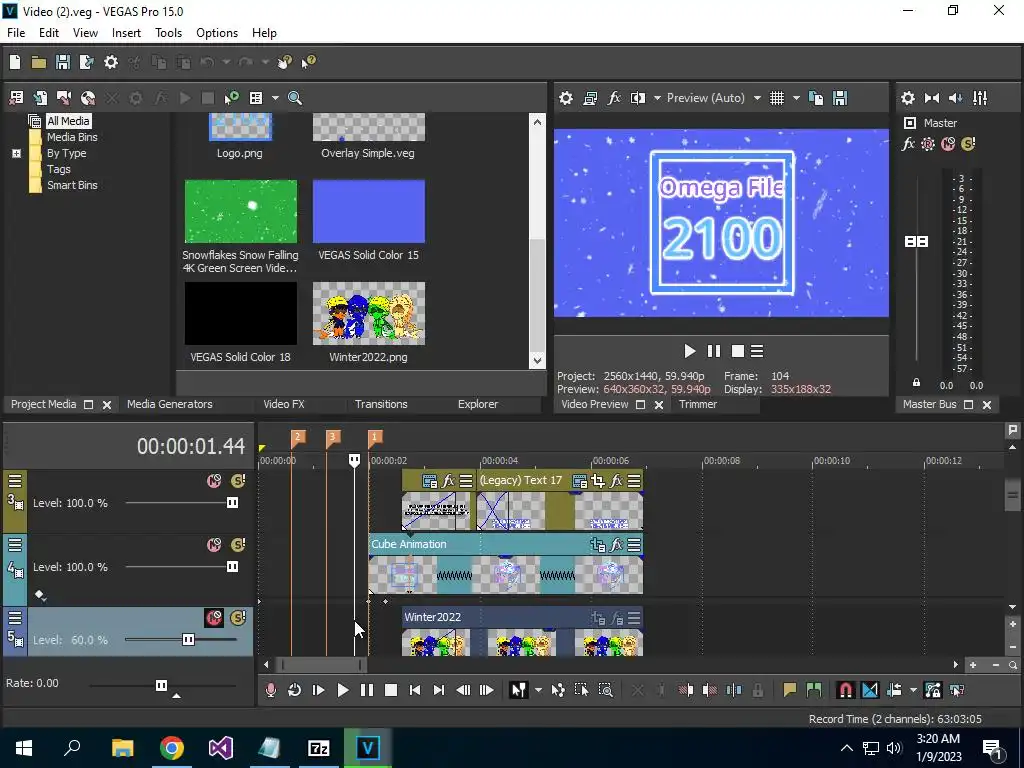Copy snapshot to clipboard in preview
The height and width of the screenshot is (768, 1024).
[816, 98]
